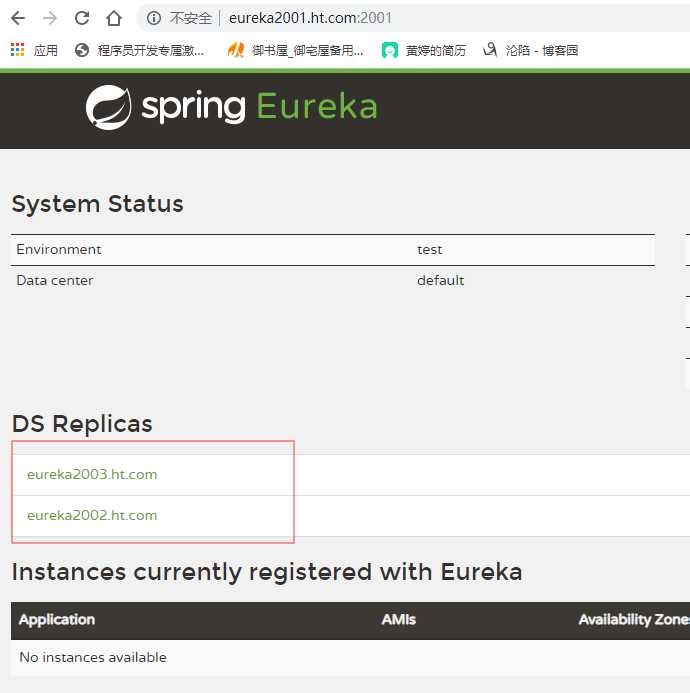The height and width of the screenshot is (693, 690).
Task: Click the Instances currently registered with Eureka heading
Action: point(267,572)
